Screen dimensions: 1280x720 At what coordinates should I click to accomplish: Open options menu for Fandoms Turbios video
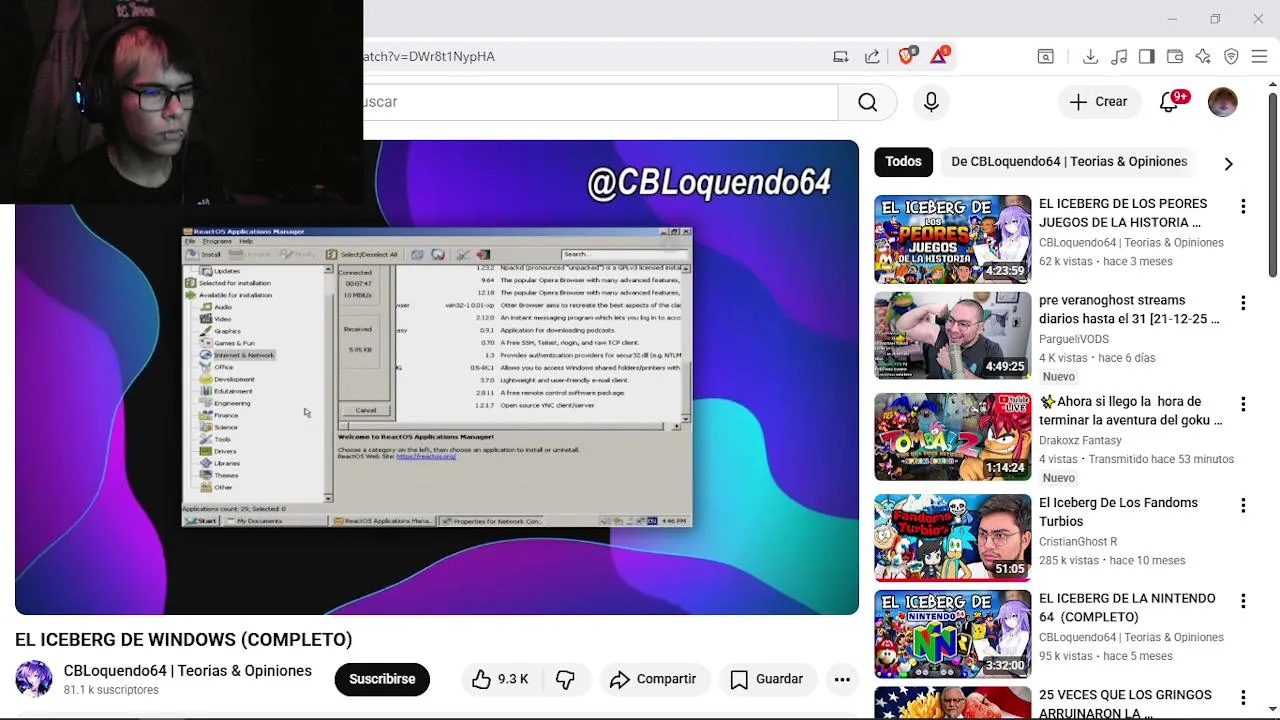[1243, 506]
